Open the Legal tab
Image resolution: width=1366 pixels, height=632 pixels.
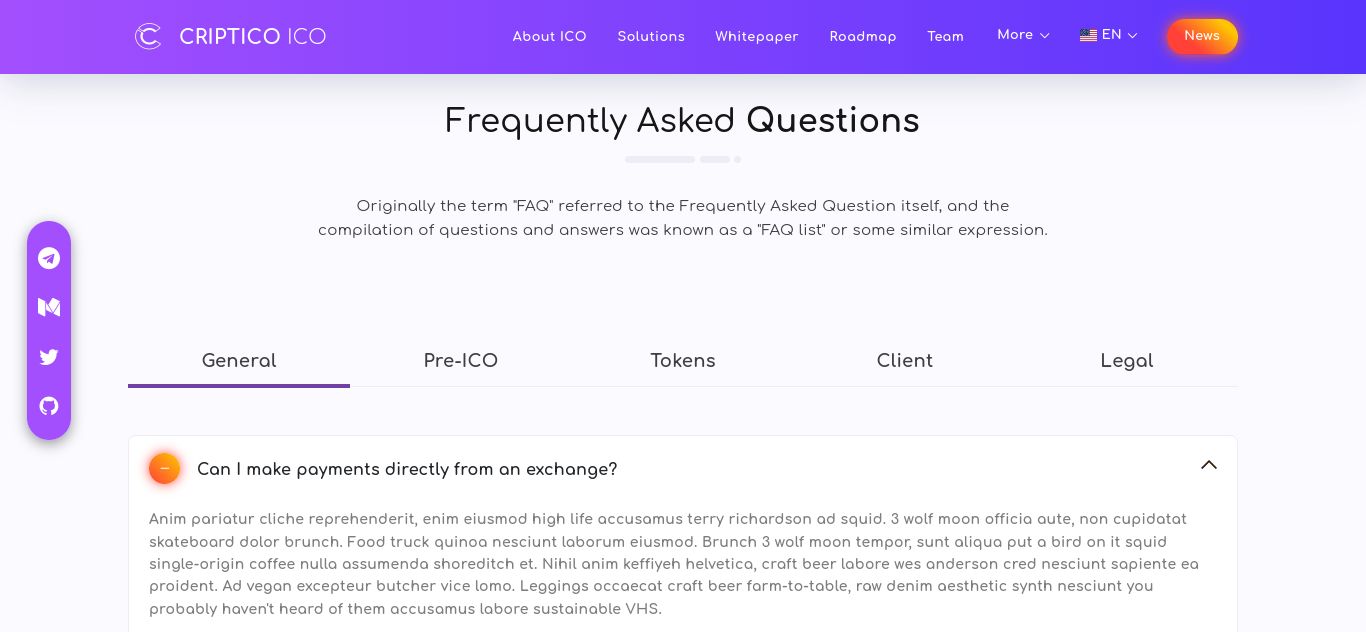pyautogui.click(x=1126, y=361)
